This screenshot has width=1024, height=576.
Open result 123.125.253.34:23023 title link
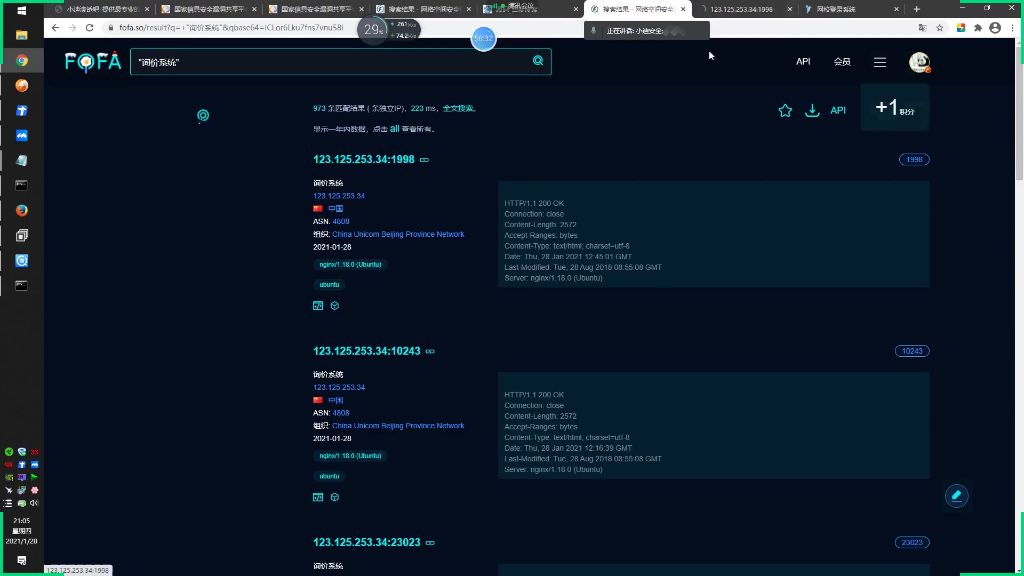366,542
